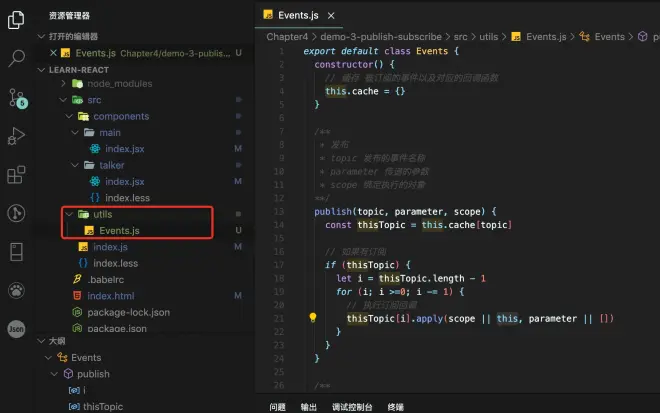Open the Run and Debug view
This screenshot has height=413, width=660.
[16, 136]
